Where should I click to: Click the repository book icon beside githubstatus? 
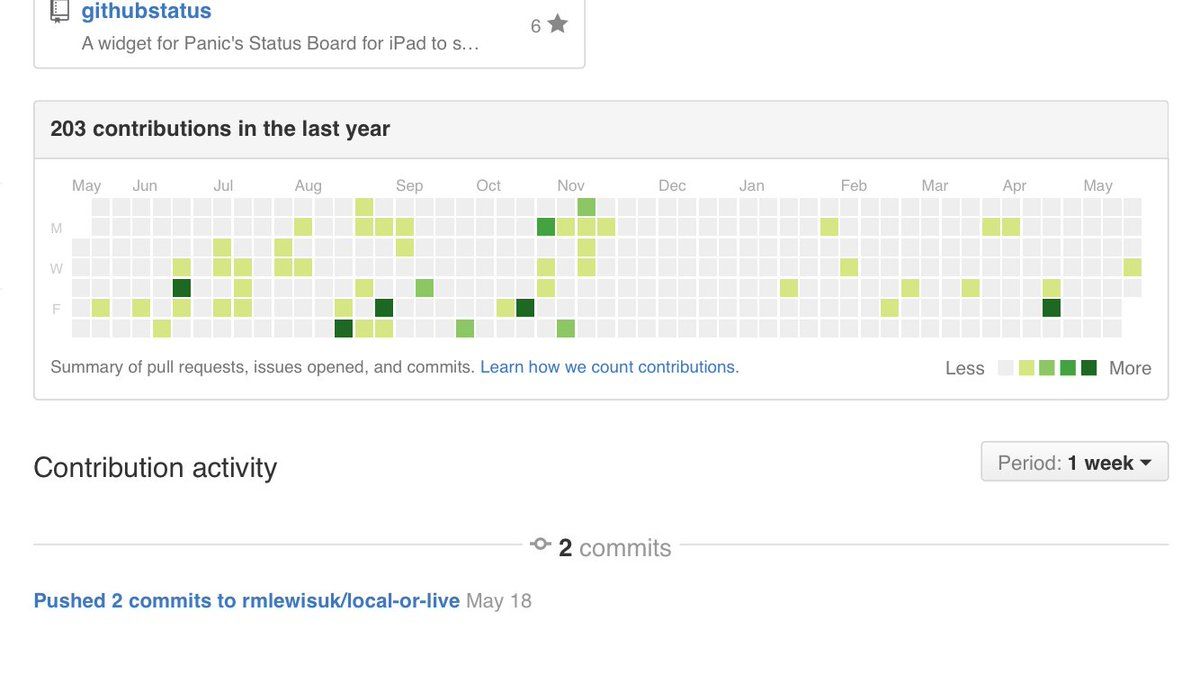point(60,11)
